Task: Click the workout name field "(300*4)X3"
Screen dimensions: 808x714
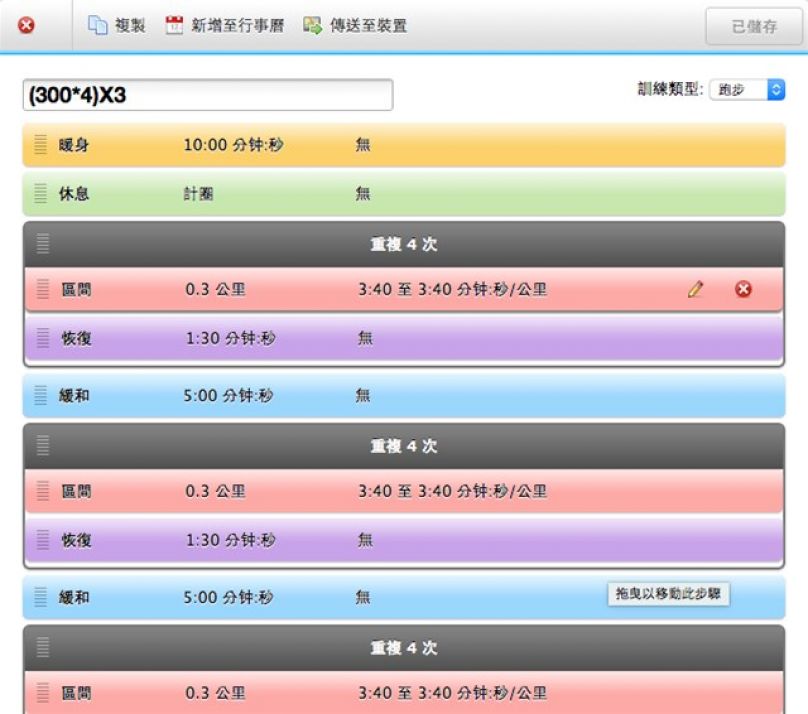Action: [x=207, y=95]
